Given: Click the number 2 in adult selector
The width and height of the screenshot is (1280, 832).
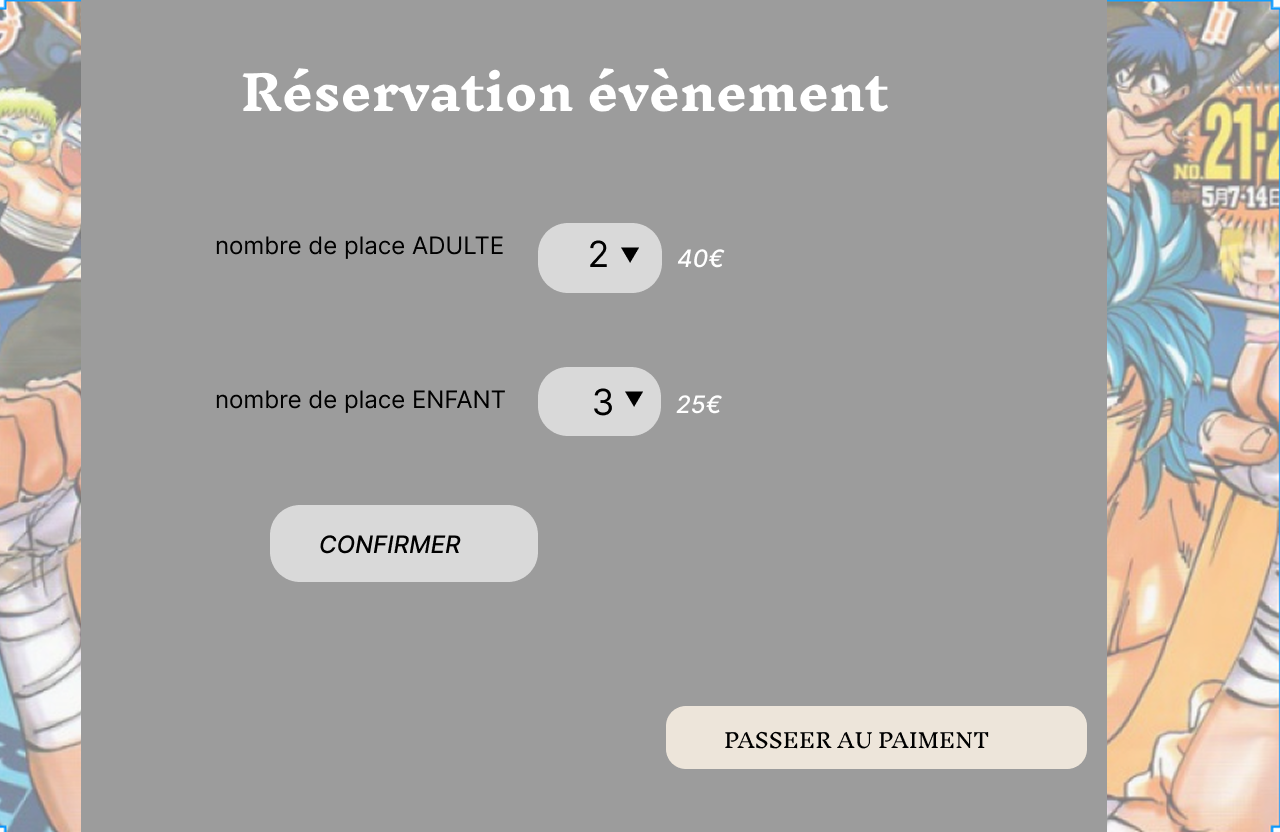Looking at the screenshot, I should [598, 256].
